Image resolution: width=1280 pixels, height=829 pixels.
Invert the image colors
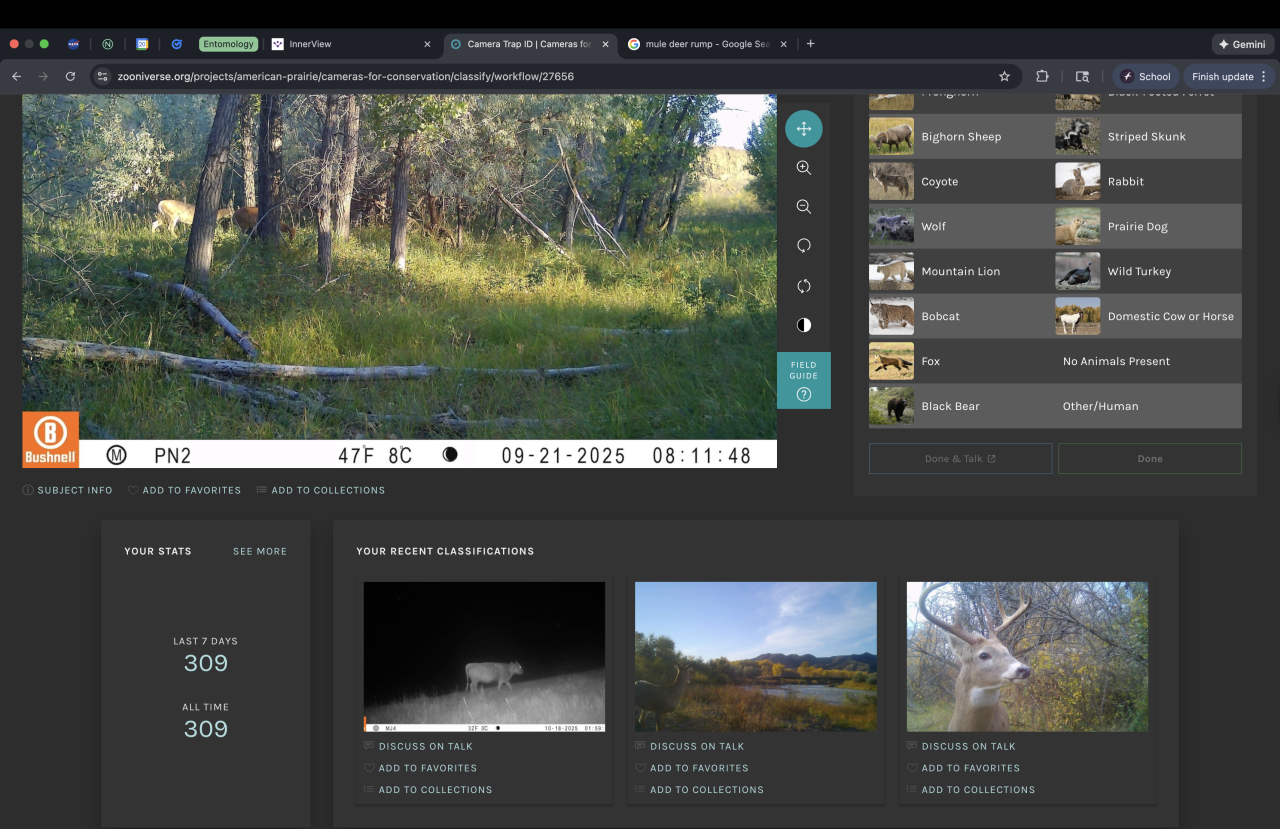click(803, 325)
